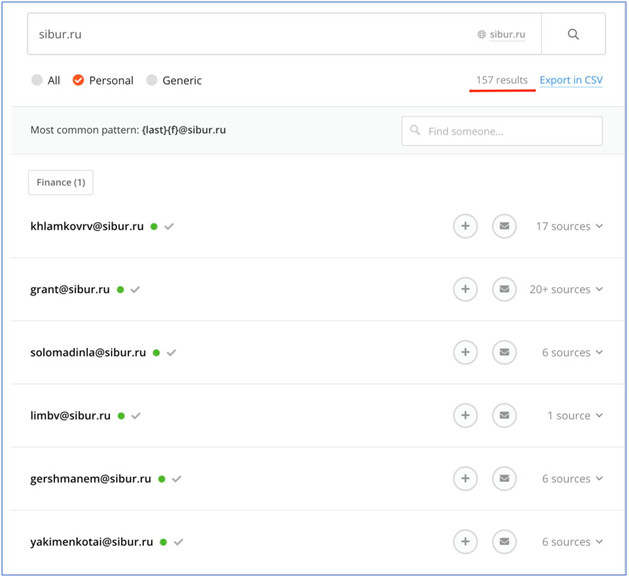This screenshot has height=577, width=629.
Task: Click the envelope icon for limbv@sibur.ru
Action: pyautogui.click(x=505, y=416)
